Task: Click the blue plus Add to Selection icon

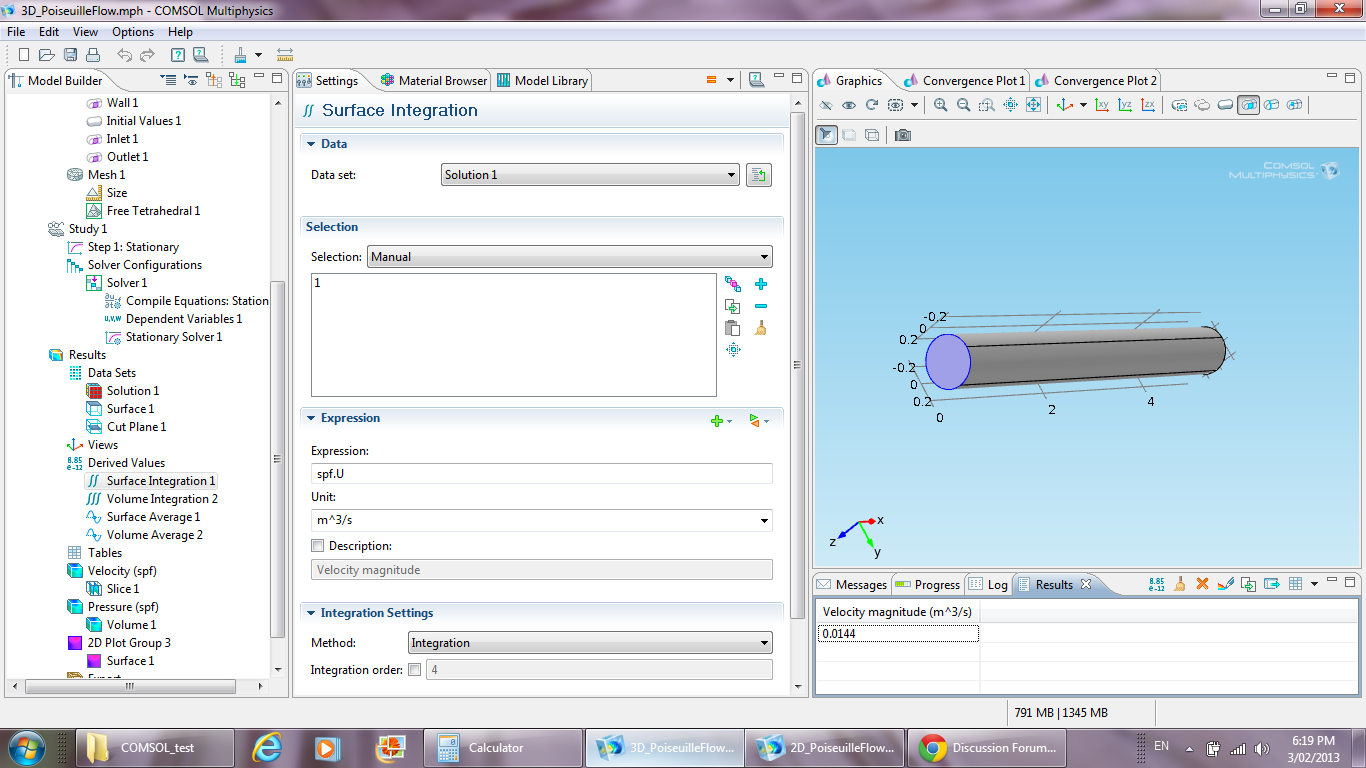Action: pos(761,285)
